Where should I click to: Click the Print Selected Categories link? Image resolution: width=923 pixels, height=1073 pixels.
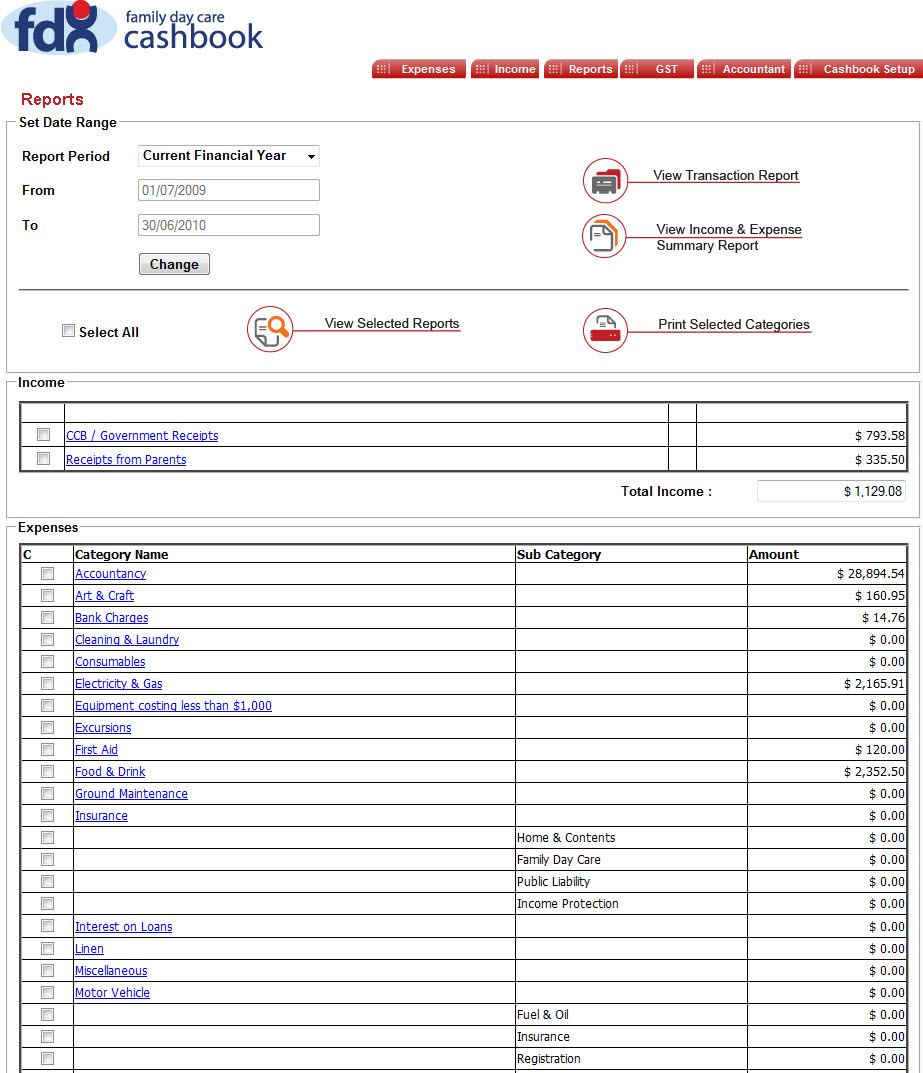(x=733, y=324)
